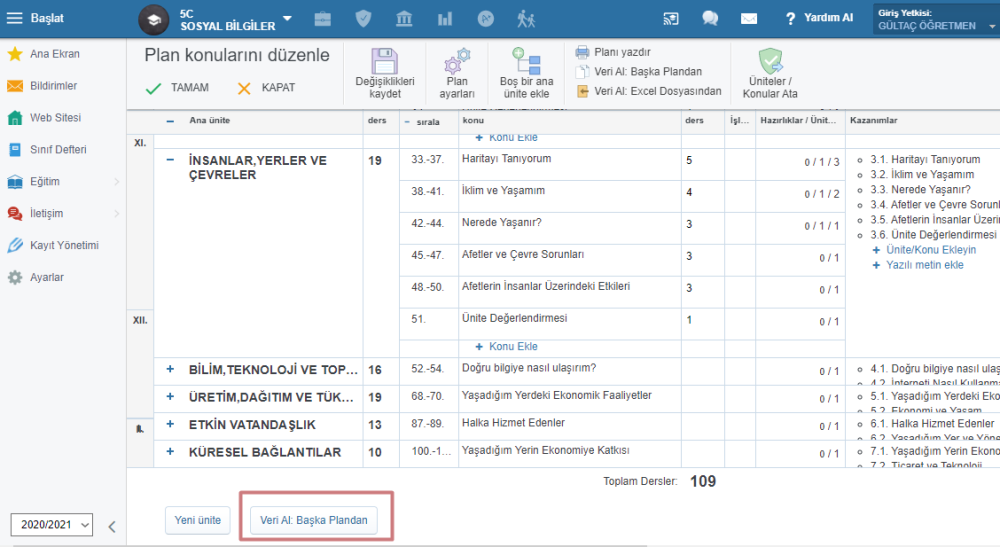Click the Kazanımlar column header
This screenshot has height=547, width=1000.
click(x=873, y=120)
